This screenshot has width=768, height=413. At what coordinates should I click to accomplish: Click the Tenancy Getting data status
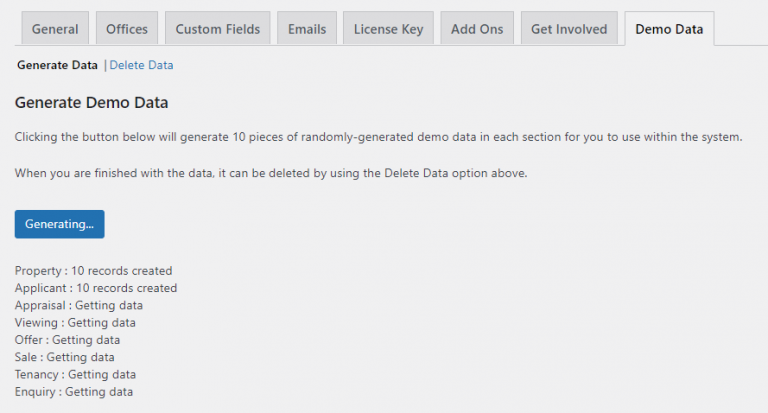(x=75, y=375)
